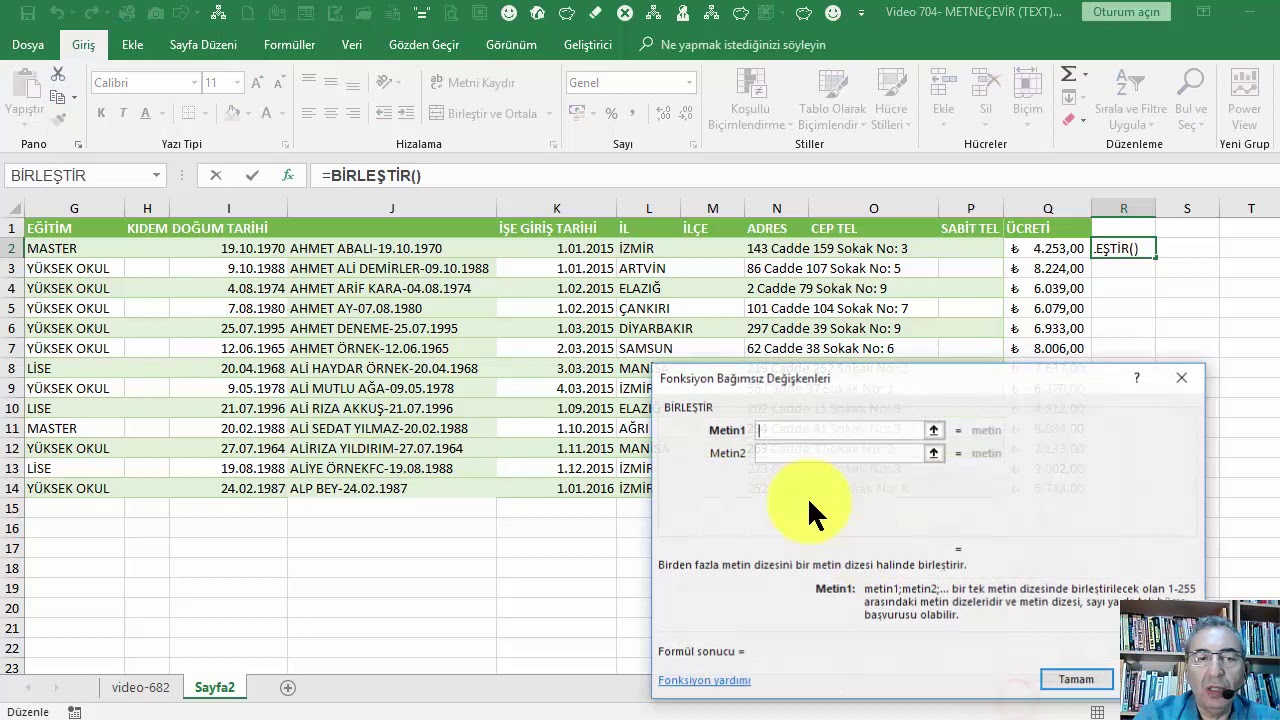Click macro record icon in status bar
Image resolution: width=1280 pixels, height=720 pixels.
pos(75,712)
